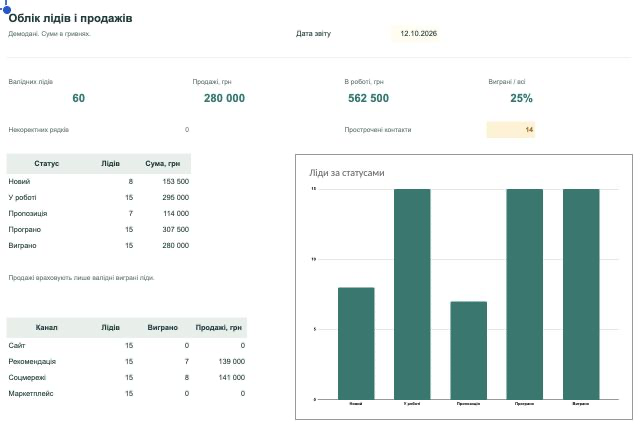Select won count 7 in Рекомендація row

point(187,362)
